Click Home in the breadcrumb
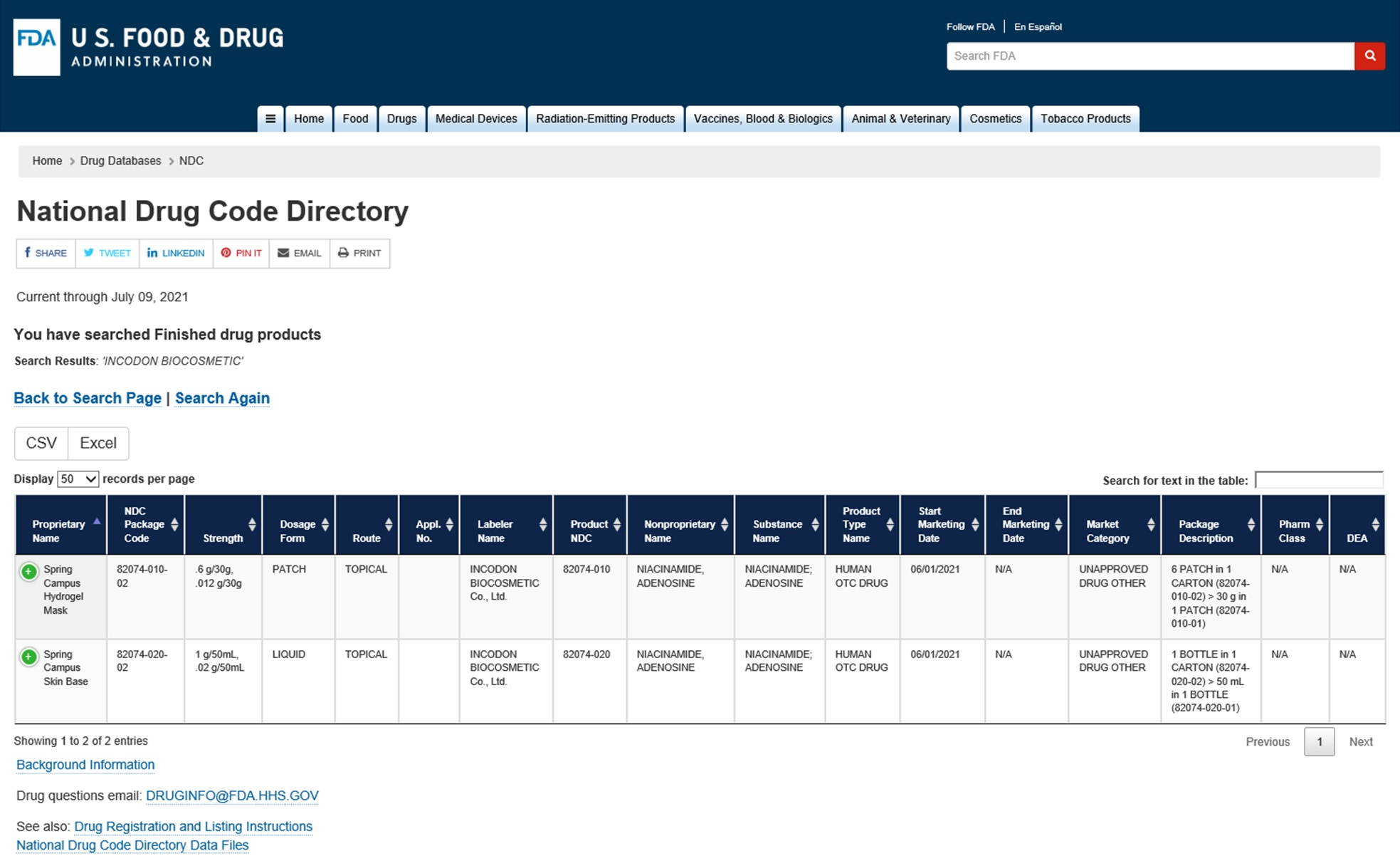 47,161
